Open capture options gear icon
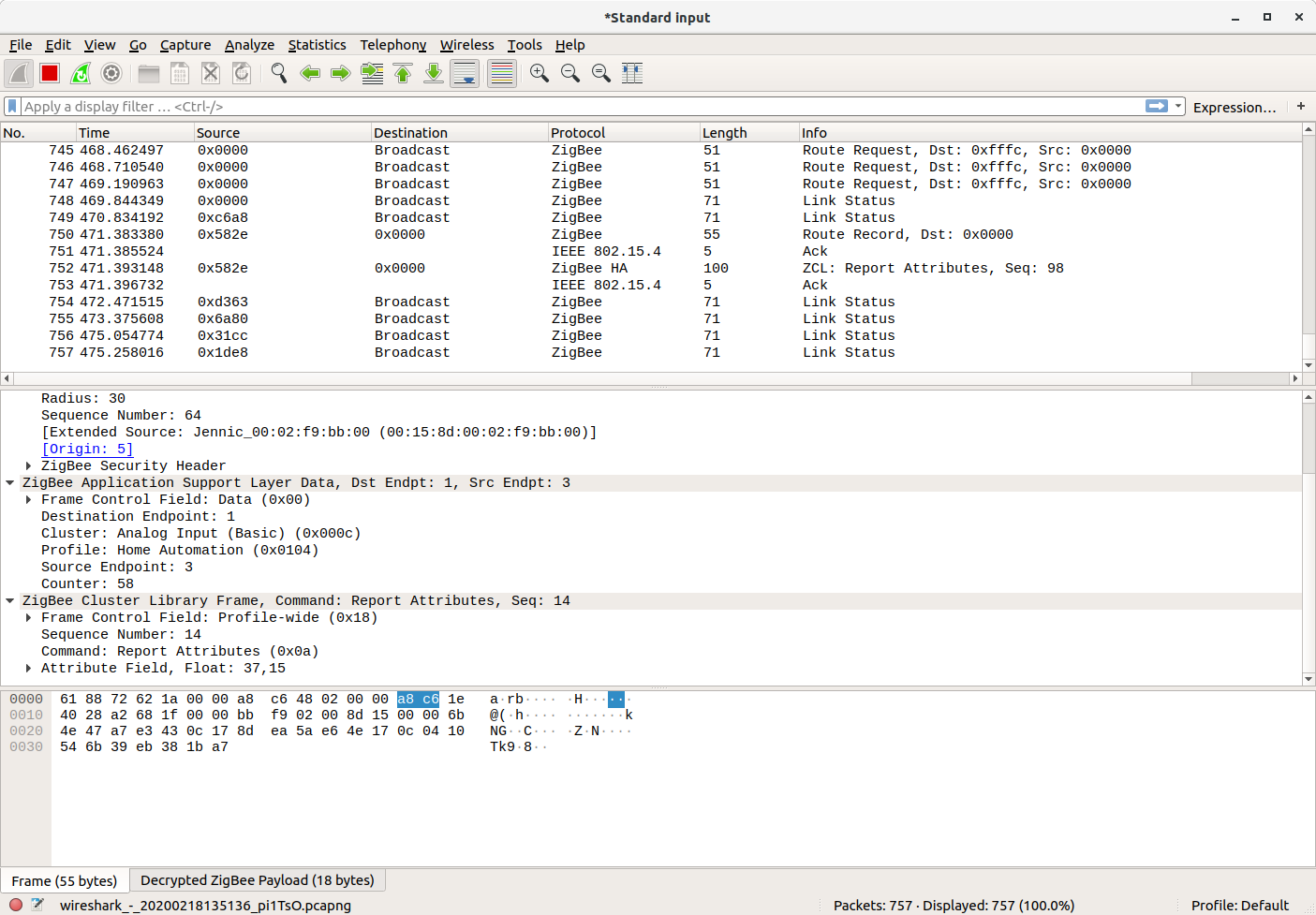Viewport: 1316px width, 915px height. click(x=111, y=73)
